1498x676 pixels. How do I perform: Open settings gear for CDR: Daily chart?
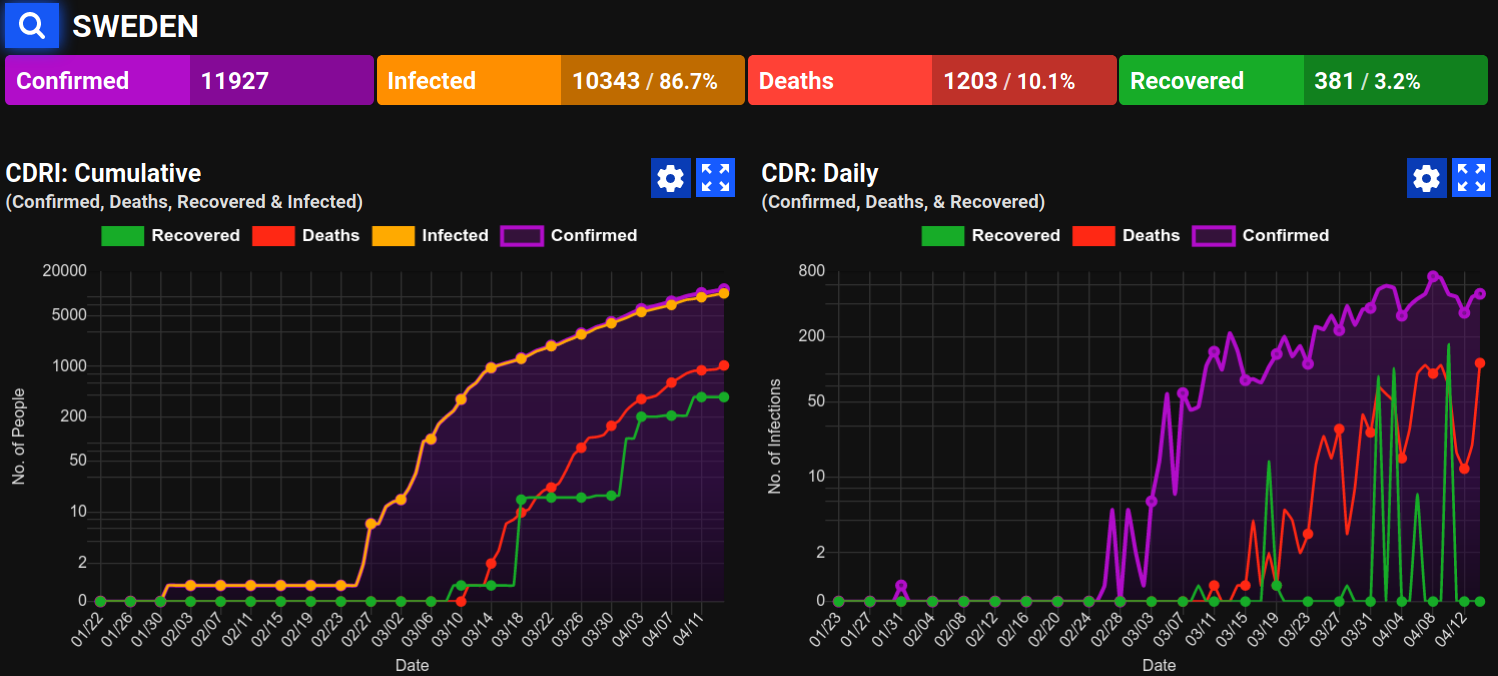pyautogui.click(x=1426, y=178)
